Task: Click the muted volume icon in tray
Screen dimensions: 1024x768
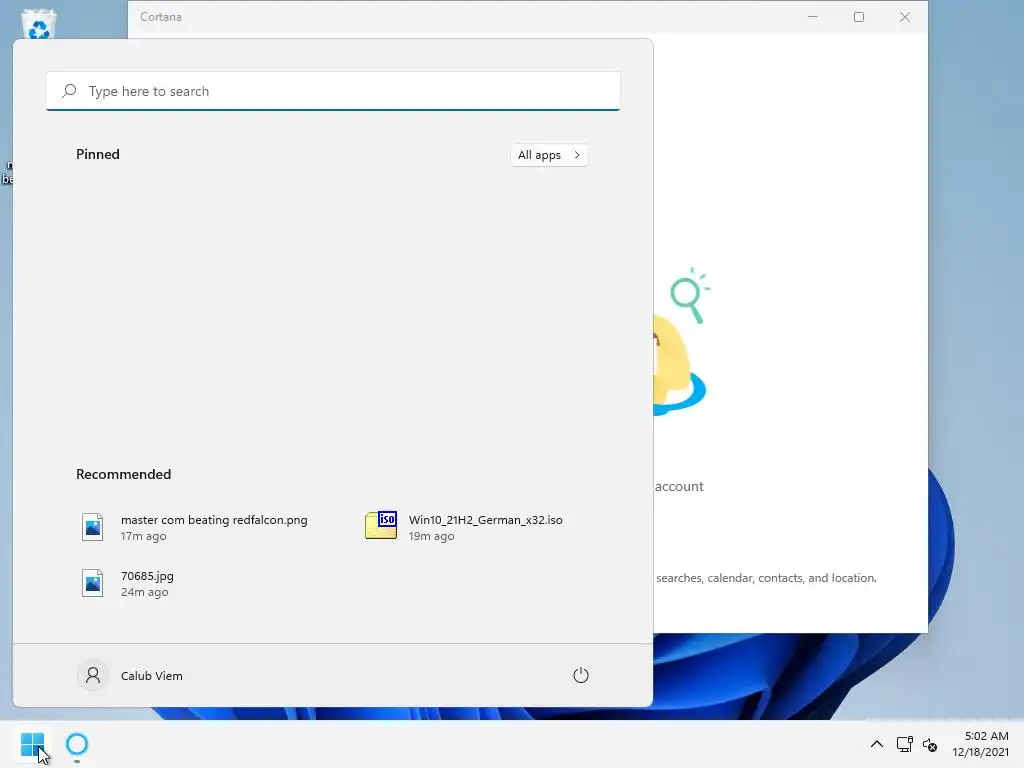Action: point(930,744)
